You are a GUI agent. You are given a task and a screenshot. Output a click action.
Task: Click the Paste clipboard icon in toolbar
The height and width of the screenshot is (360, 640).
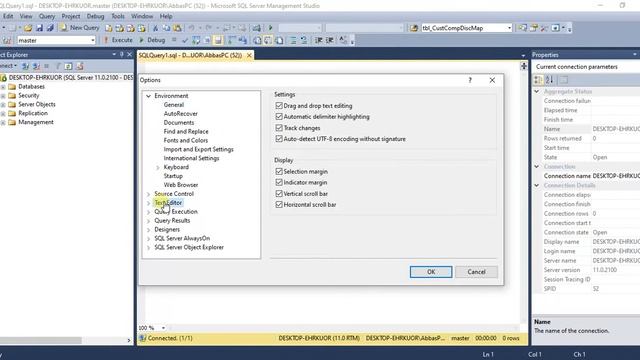178,28
